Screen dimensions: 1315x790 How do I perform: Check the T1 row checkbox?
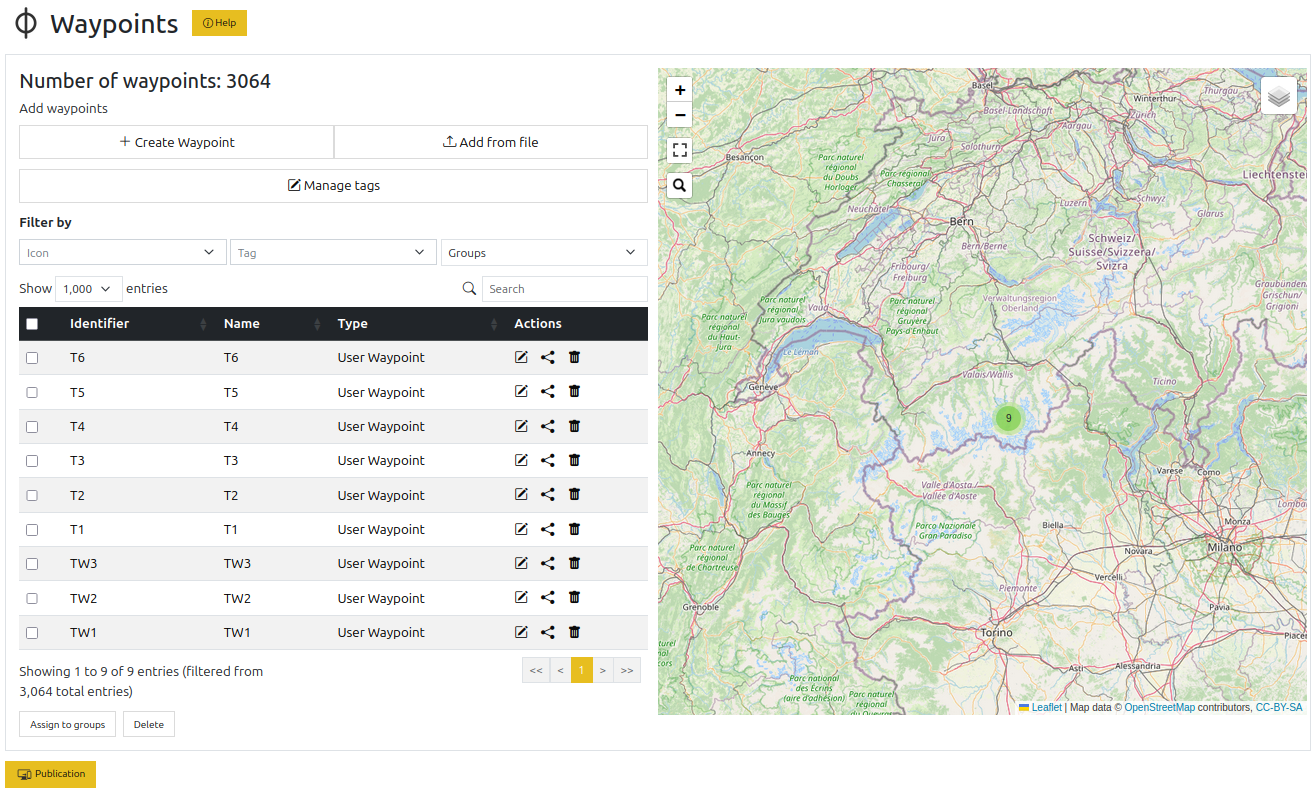tap(32, 530)
